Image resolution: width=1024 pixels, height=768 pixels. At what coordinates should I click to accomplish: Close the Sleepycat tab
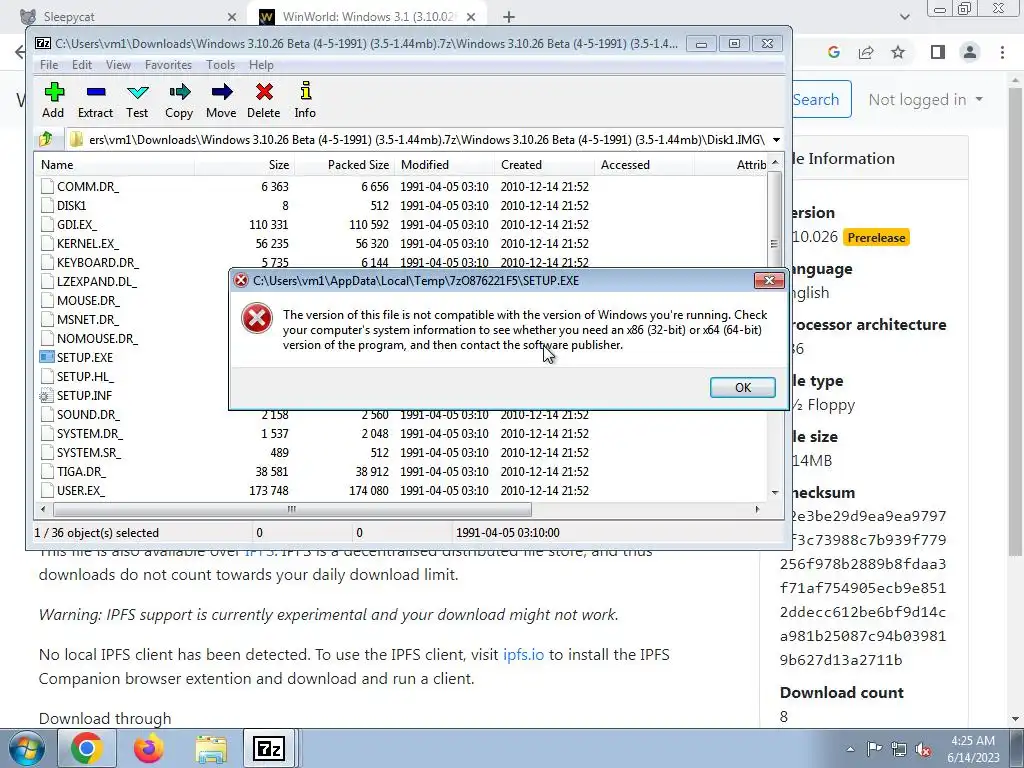point(232,17)
